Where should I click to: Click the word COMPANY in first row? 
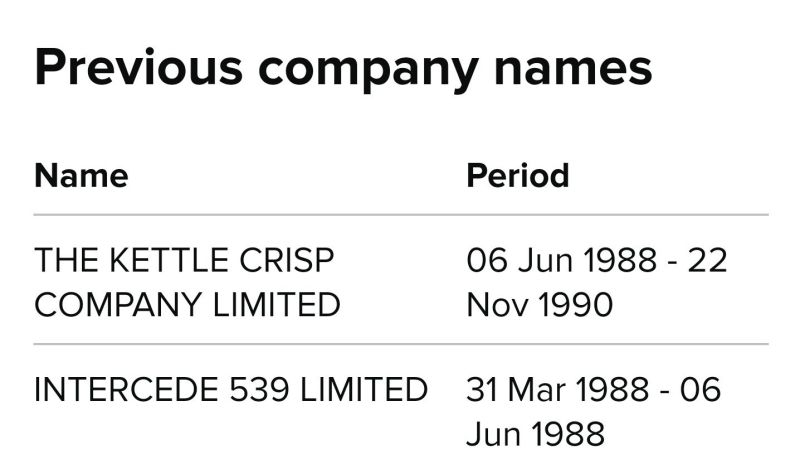pos(117,305)
